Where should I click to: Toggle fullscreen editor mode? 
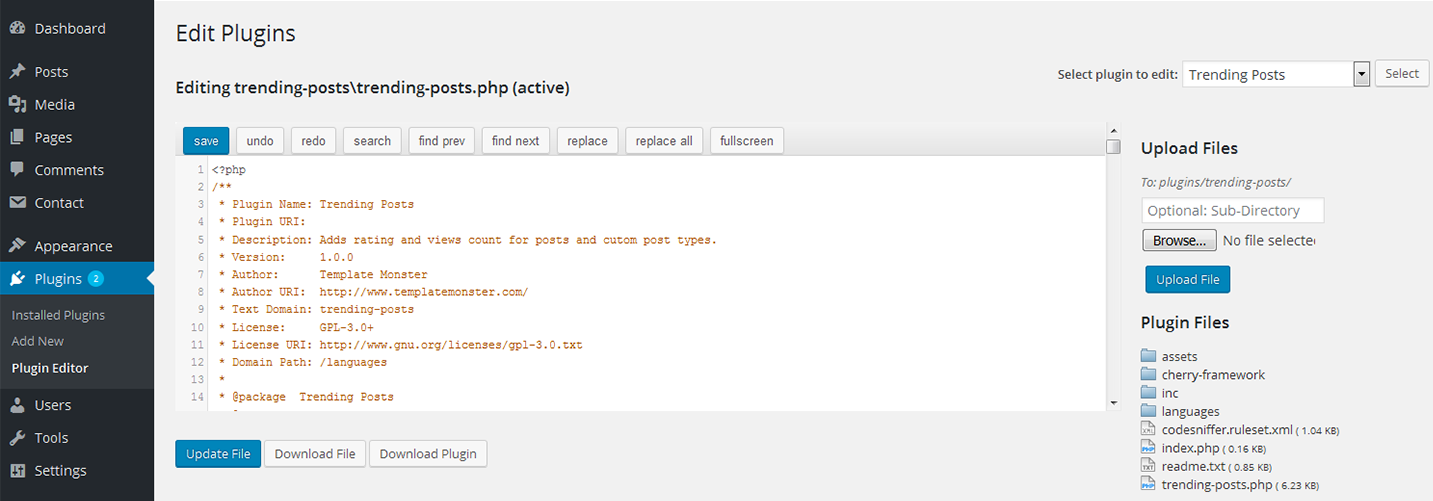point(746,141)
